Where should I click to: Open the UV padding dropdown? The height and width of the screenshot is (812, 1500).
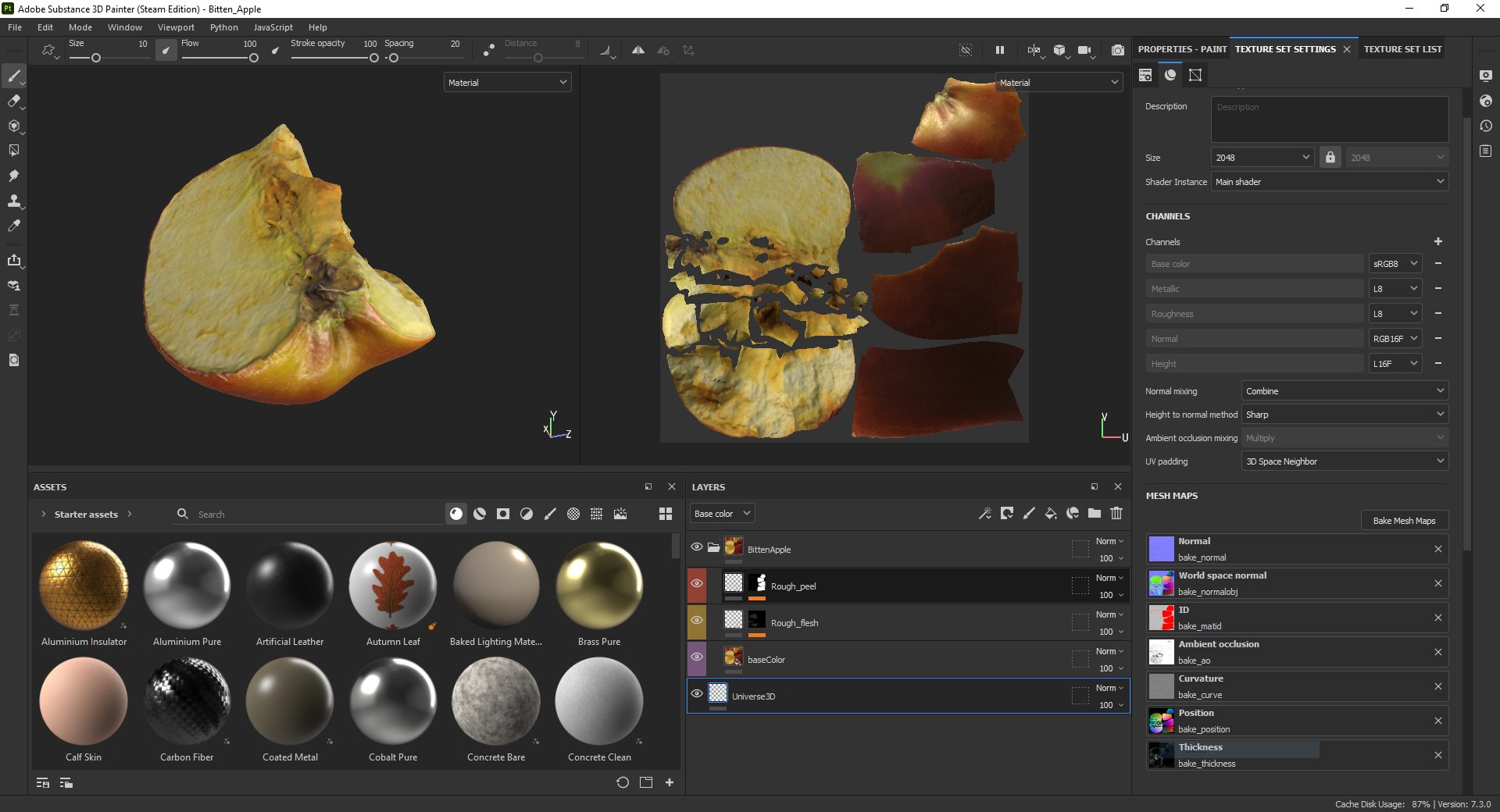1345,461
